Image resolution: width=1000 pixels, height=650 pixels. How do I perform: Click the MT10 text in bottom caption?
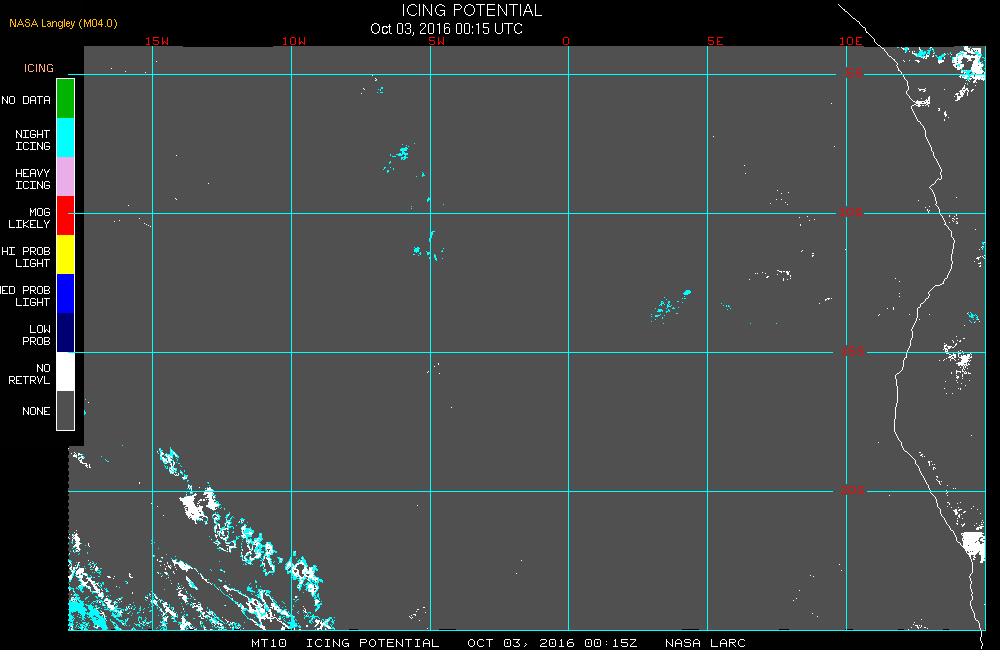[x=268, y=643]
